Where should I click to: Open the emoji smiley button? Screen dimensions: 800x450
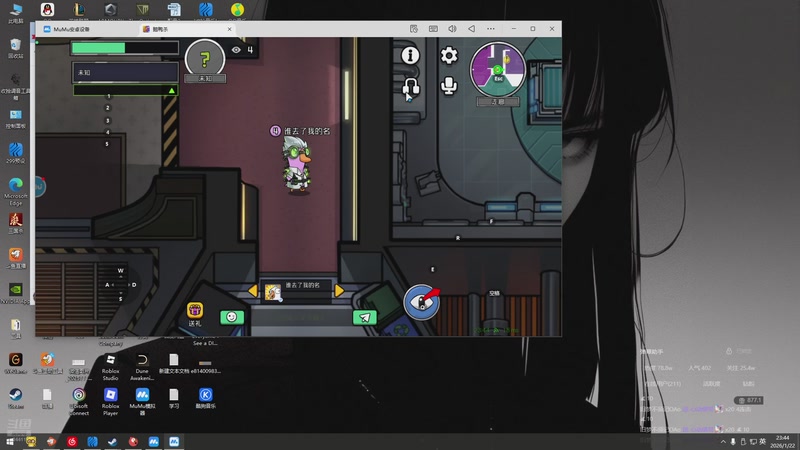232,317
